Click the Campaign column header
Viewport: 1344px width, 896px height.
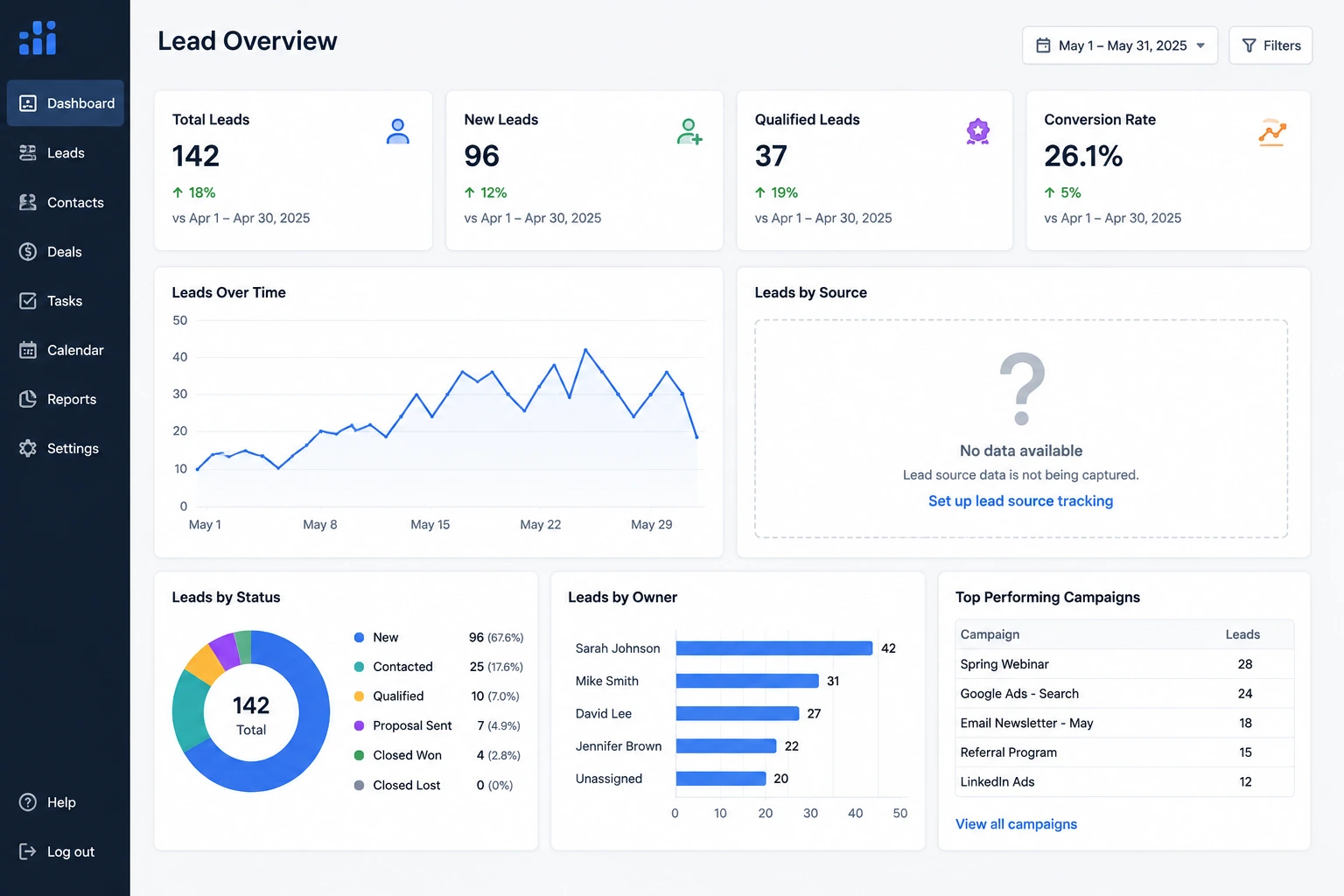(990, 634)
